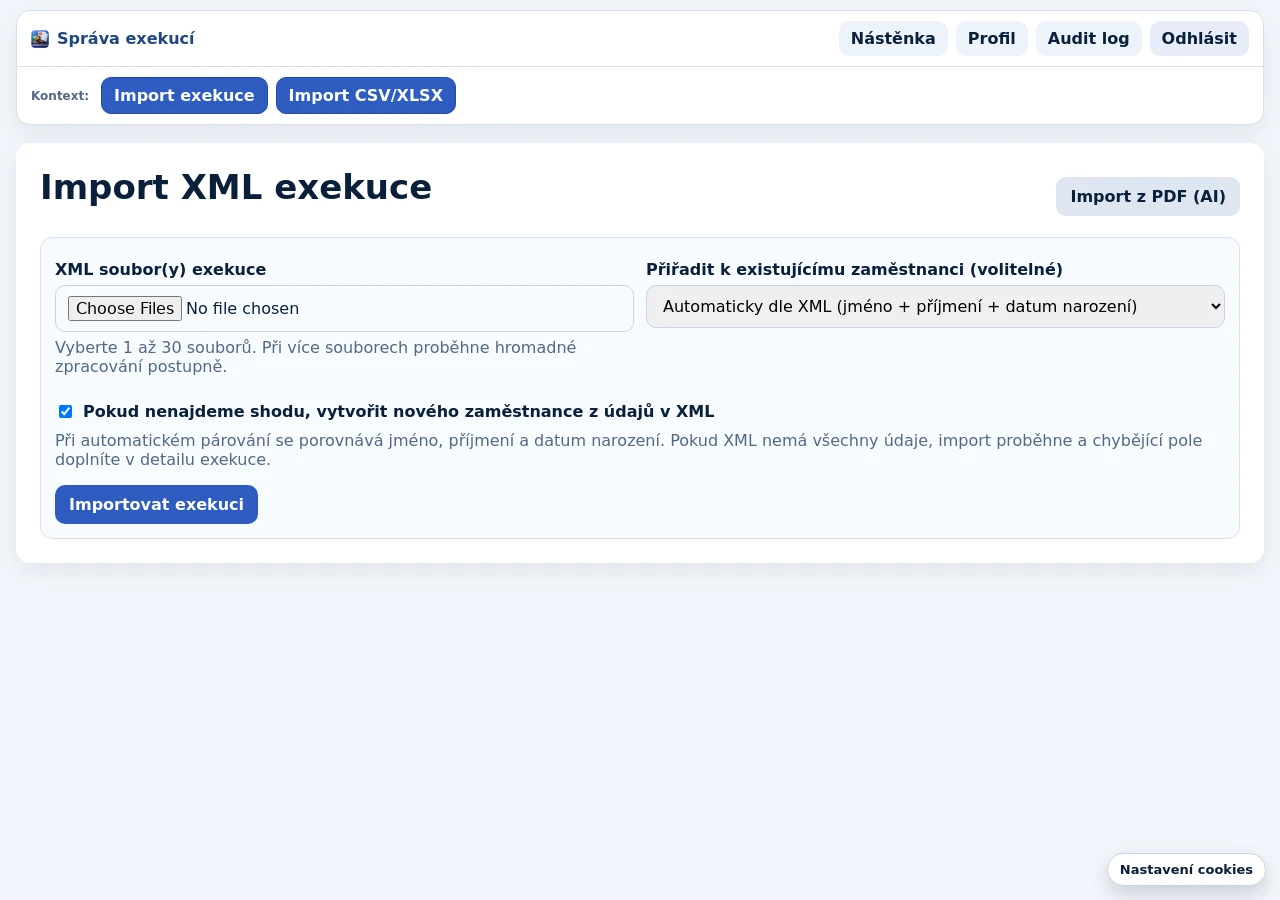Submit with Importovat exekuci button
Viewport: 1280px width, 900px height.
[156, 504]
